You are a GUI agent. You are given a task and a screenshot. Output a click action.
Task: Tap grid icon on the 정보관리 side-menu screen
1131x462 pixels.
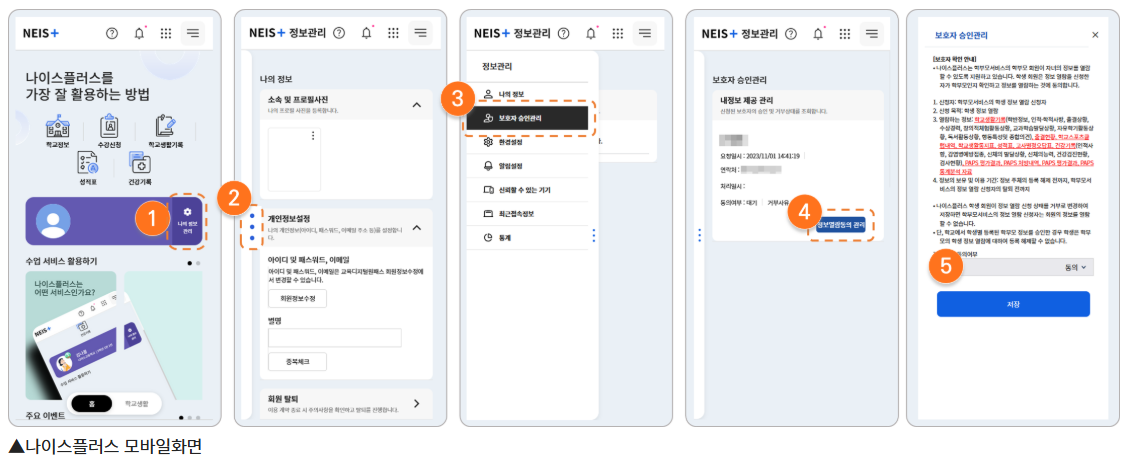click(x=618, y=33)
